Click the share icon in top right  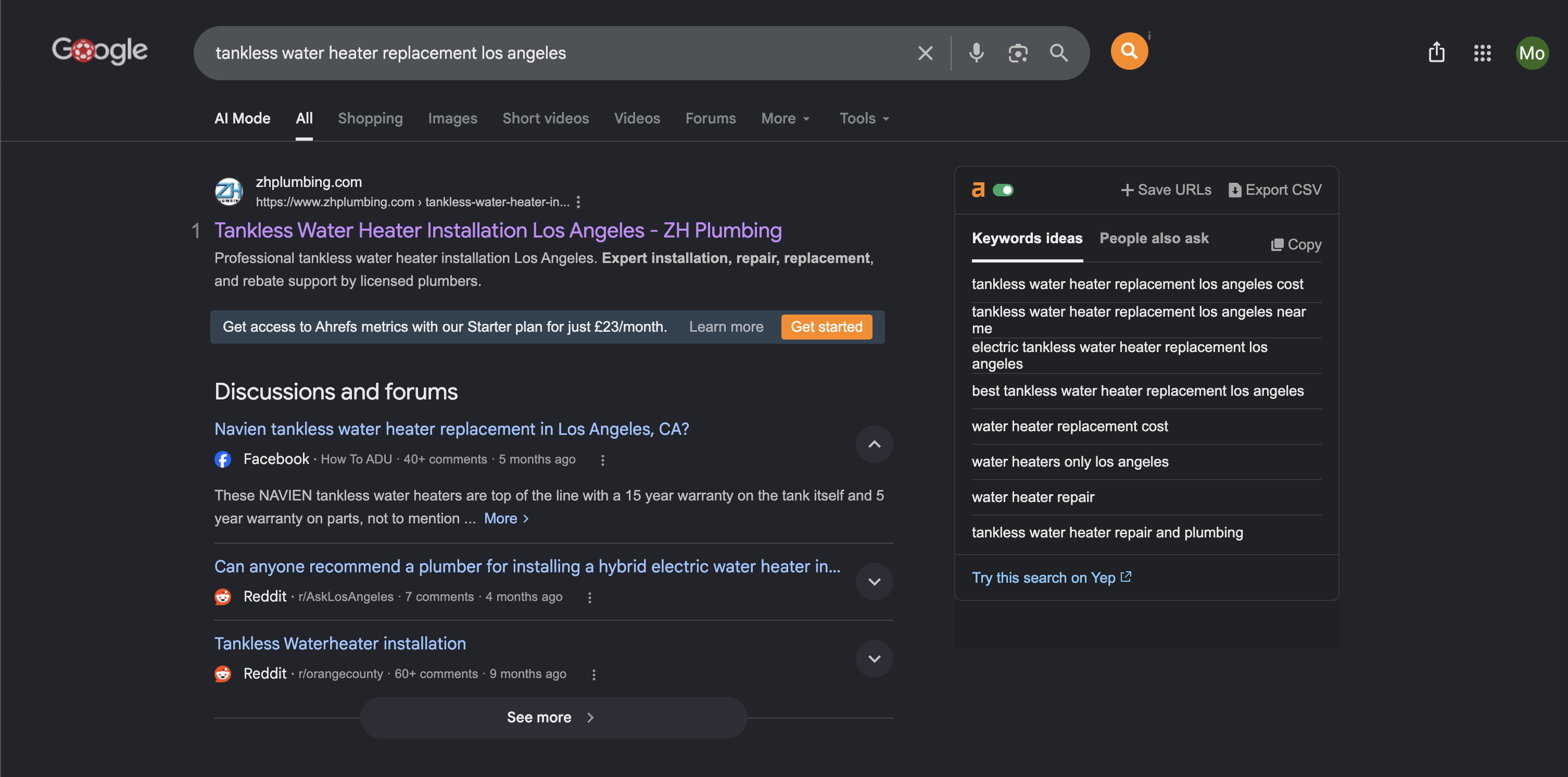pyautogui.click(x=1436, y=53)
